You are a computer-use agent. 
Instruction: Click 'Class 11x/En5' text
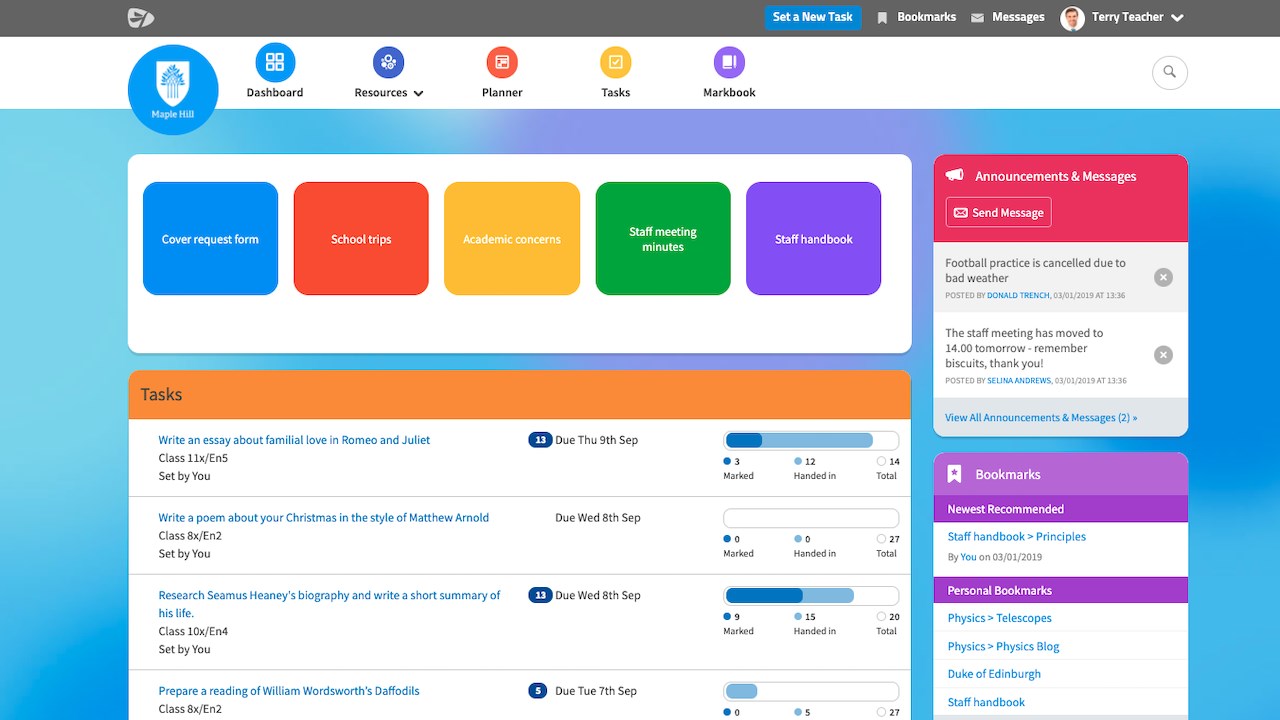tap(193, 458)
